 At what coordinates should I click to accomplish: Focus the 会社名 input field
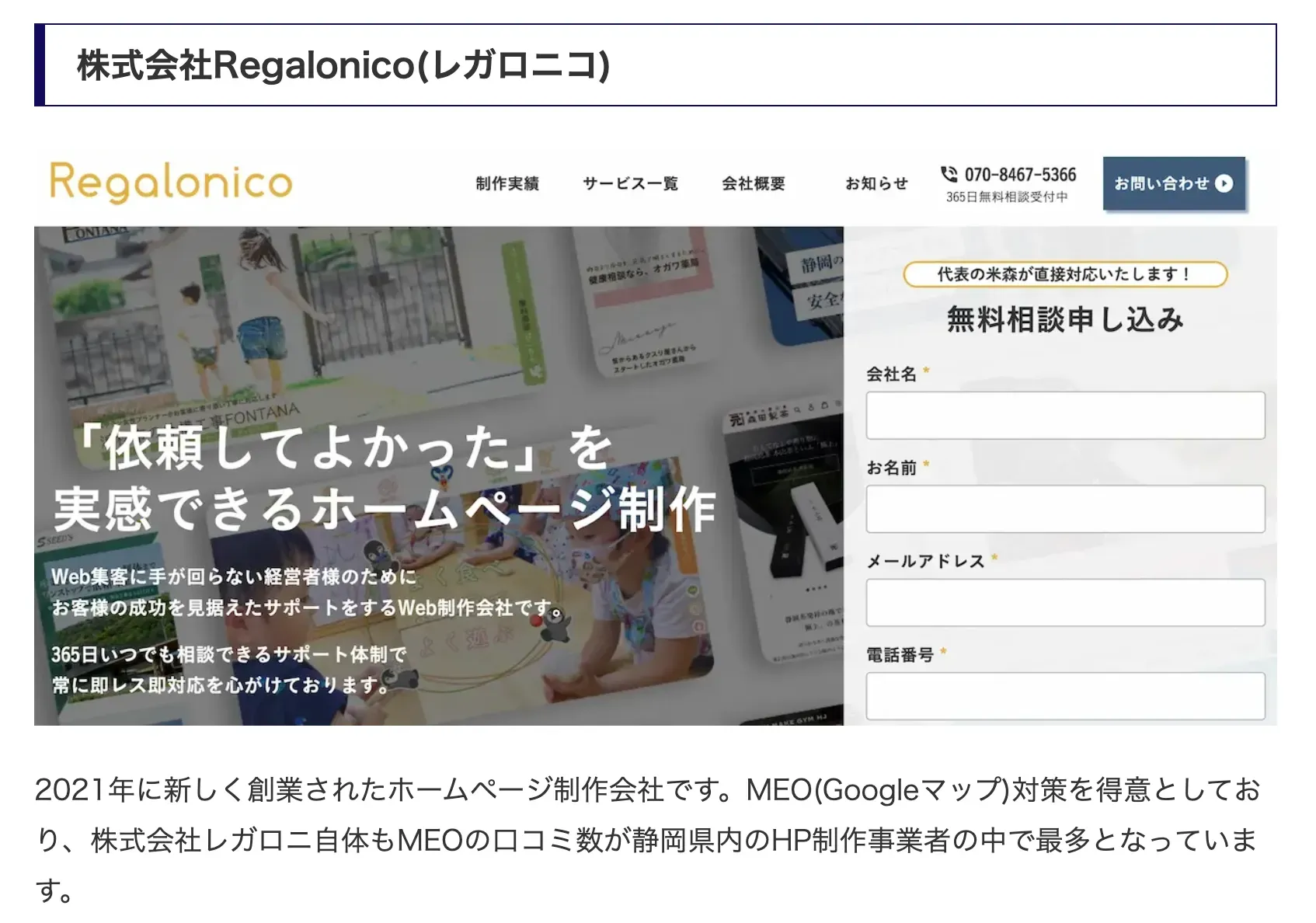[1065, 415]
